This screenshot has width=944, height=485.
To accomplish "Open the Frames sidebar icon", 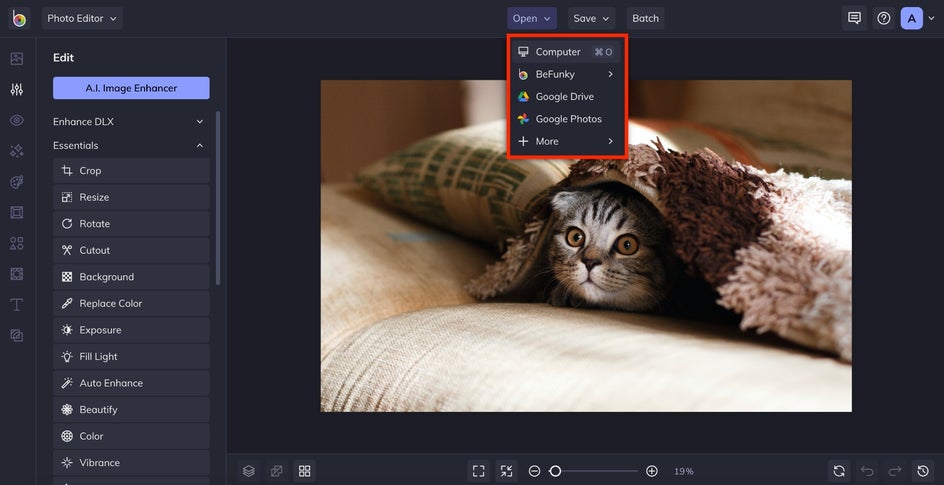I will (17, 212).
